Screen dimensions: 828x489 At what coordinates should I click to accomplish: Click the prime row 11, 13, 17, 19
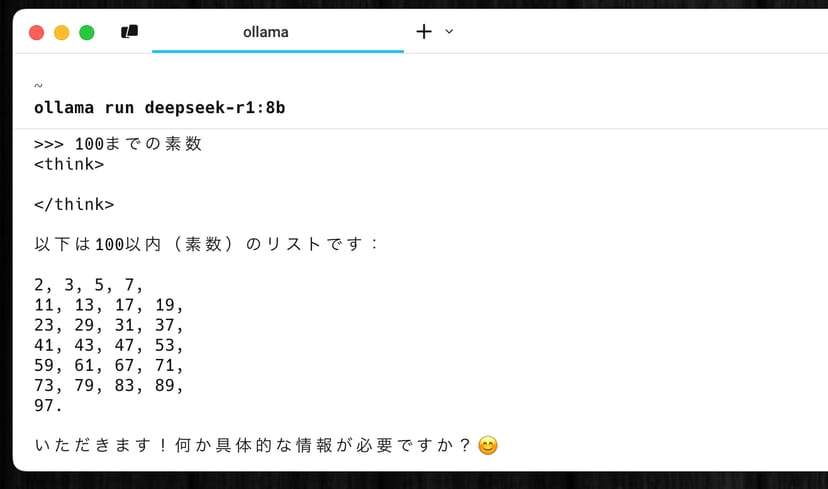coord(109,305)
